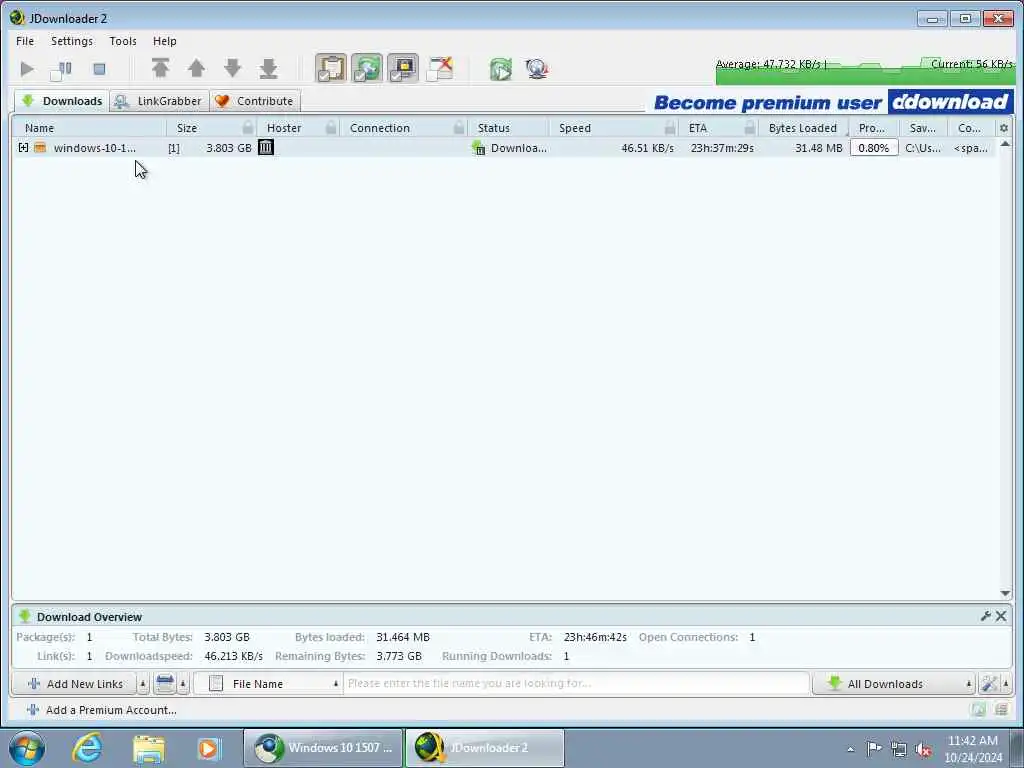Open the File Name search type dropdown
The image size is (1024, 768).
(x=268, y=684)
